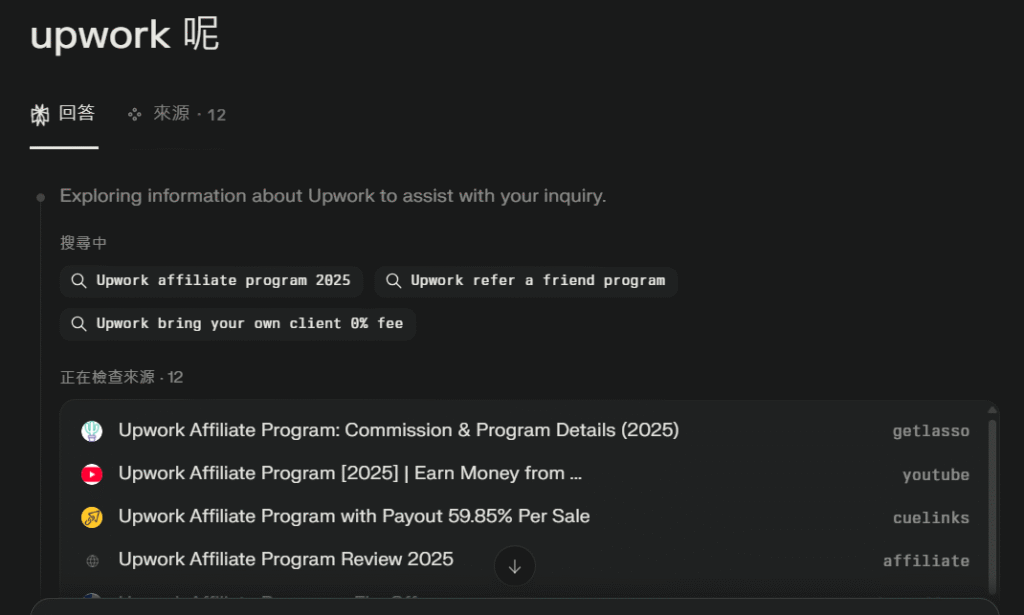Open the Commission & Program Details (2025) link
The height and width of the screenshot is (615, 1024).
[x=398, y=430]
